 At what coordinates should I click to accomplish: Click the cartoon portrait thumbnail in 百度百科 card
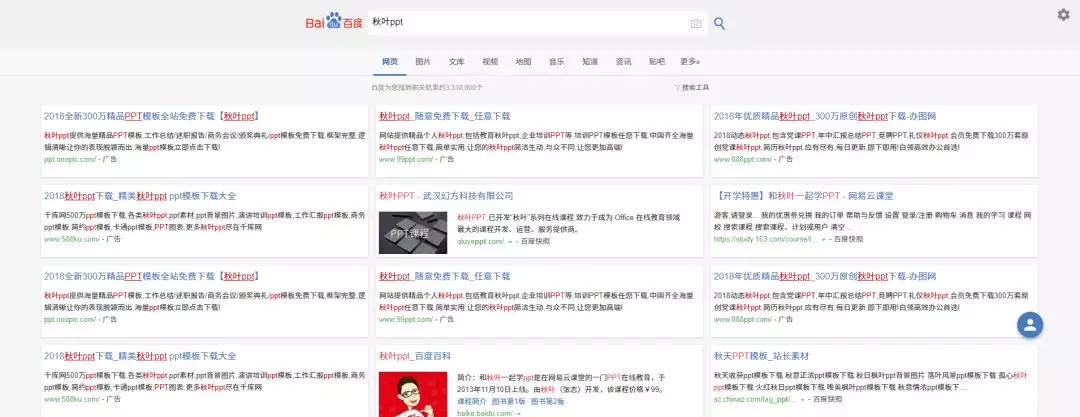(413, 394)
